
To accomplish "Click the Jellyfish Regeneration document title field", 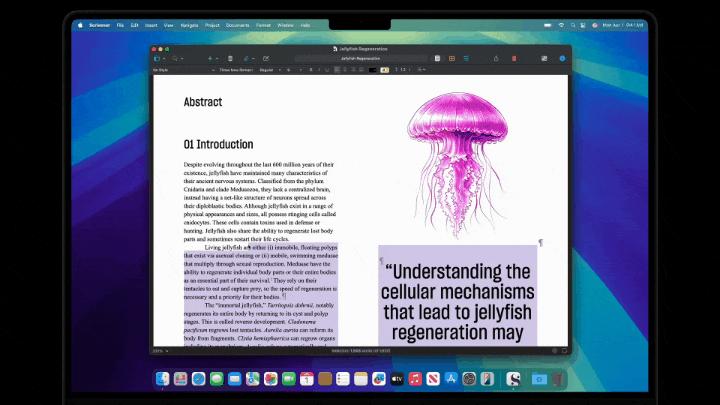I will click(x=360, y=59).
